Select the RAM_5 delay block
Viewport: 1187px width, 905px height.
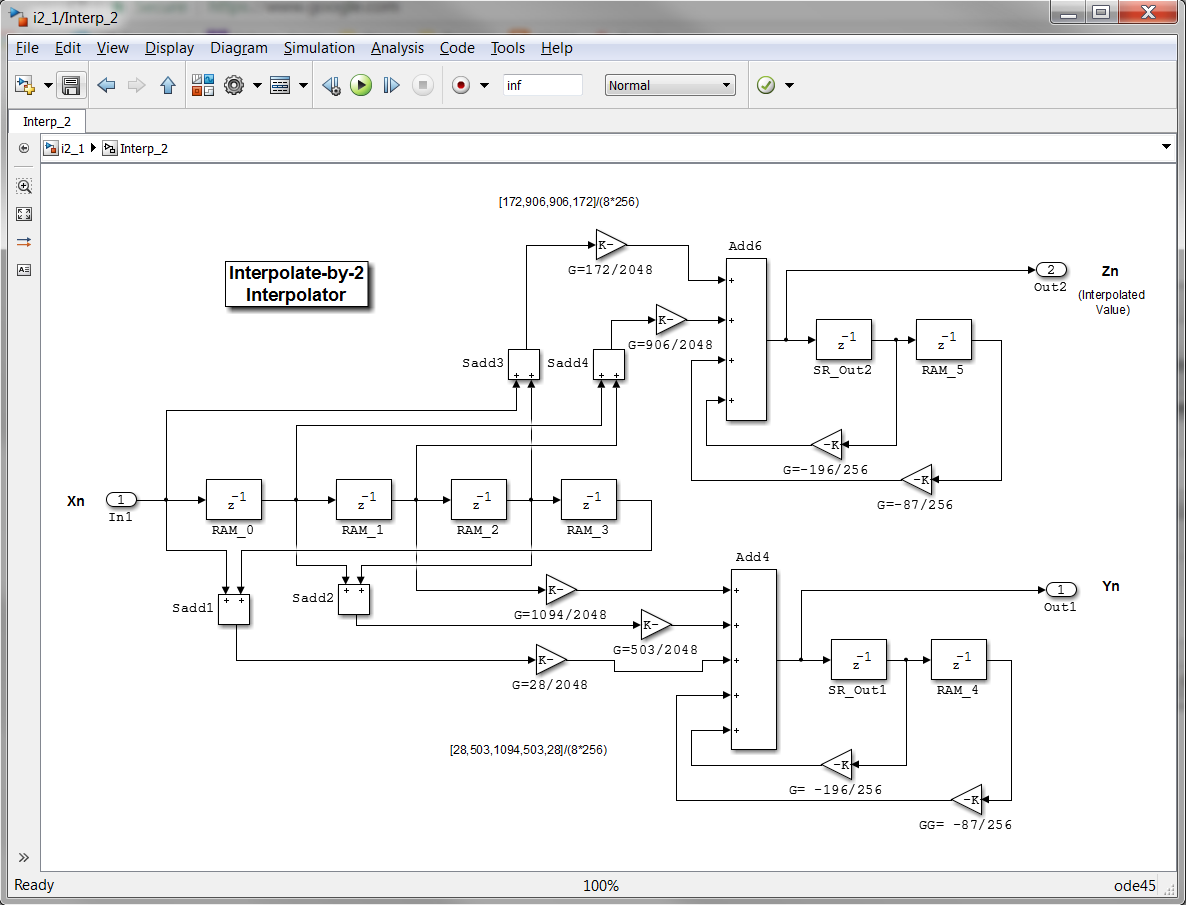tap(944, 340)
